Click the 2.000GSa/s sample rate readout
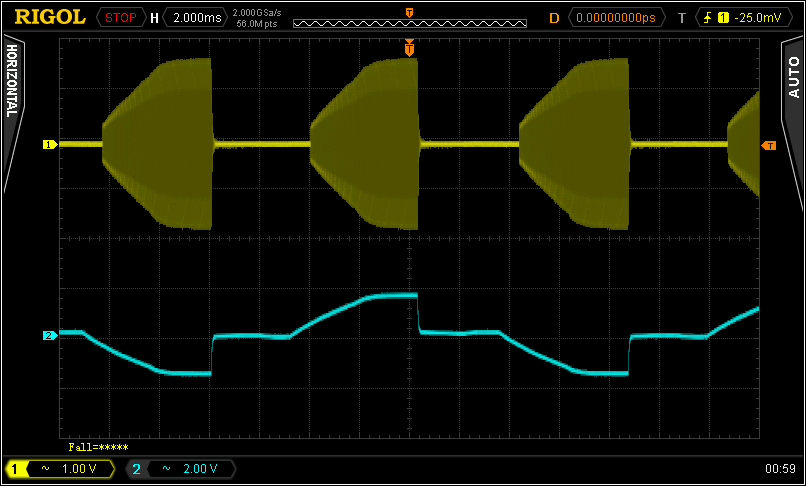Image resolution: width=806 pixels, height=486 pixels. pyautogui.click(x=257, y=13)
